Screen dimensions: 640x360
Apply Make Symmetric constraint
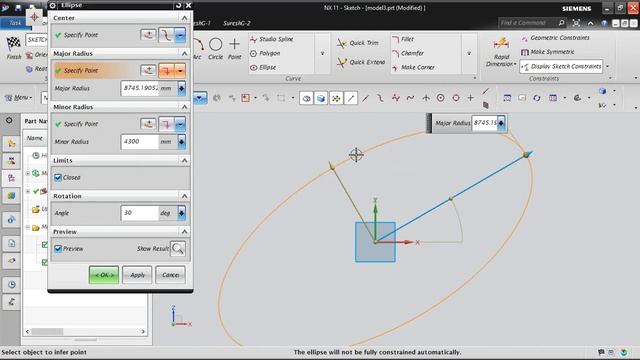(548, 52)
